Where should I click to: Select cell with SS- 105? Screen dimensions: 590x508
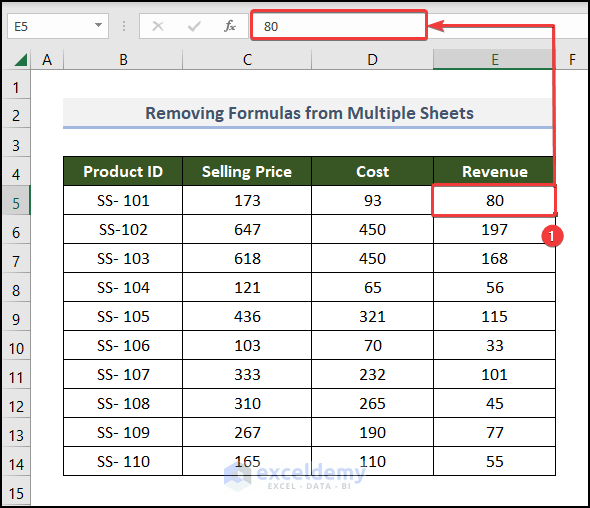coord(123,316)
